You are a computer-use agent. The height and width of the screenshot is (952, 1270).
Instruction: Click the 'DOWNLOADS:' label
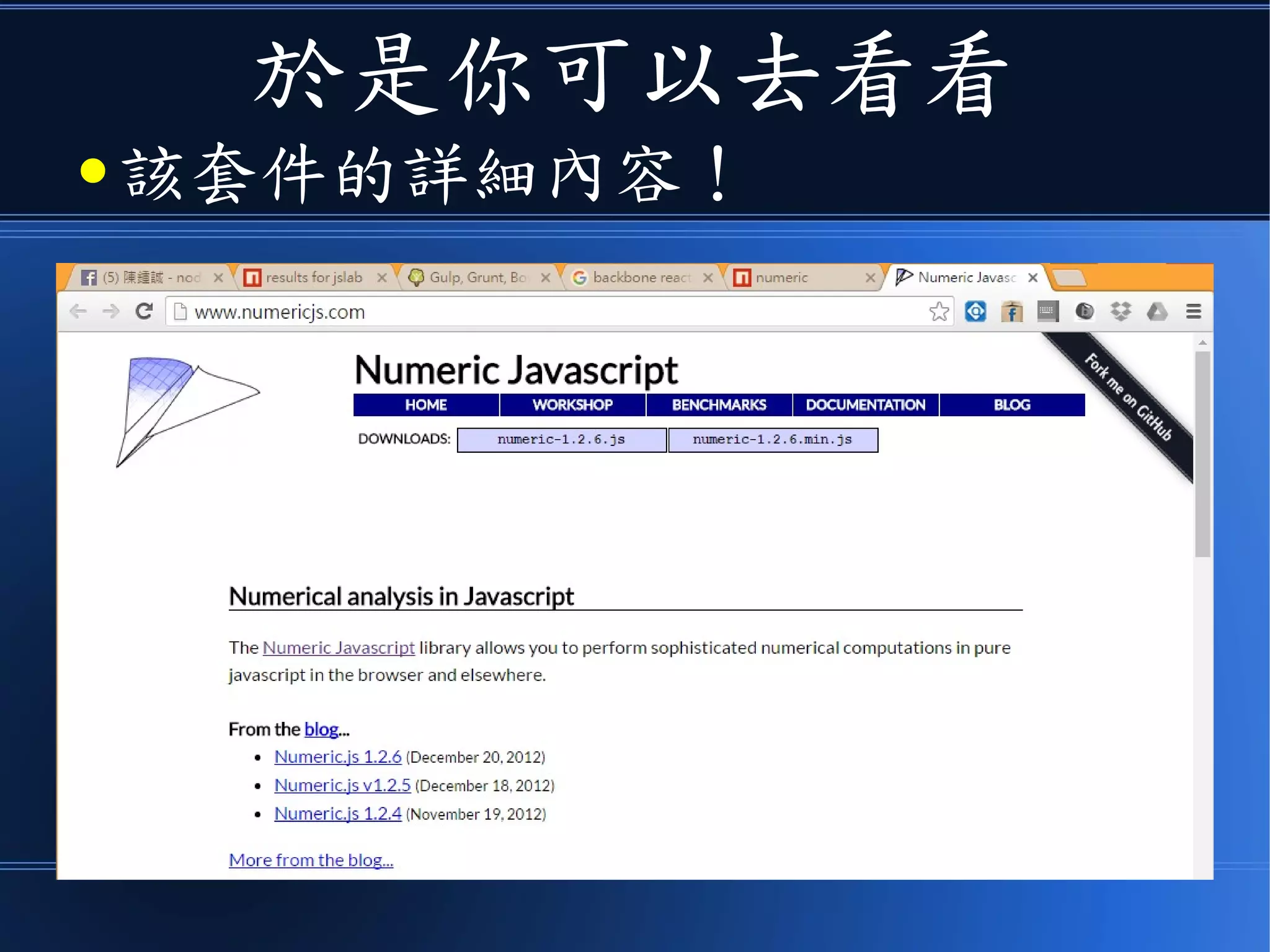(x=404, y=439)
